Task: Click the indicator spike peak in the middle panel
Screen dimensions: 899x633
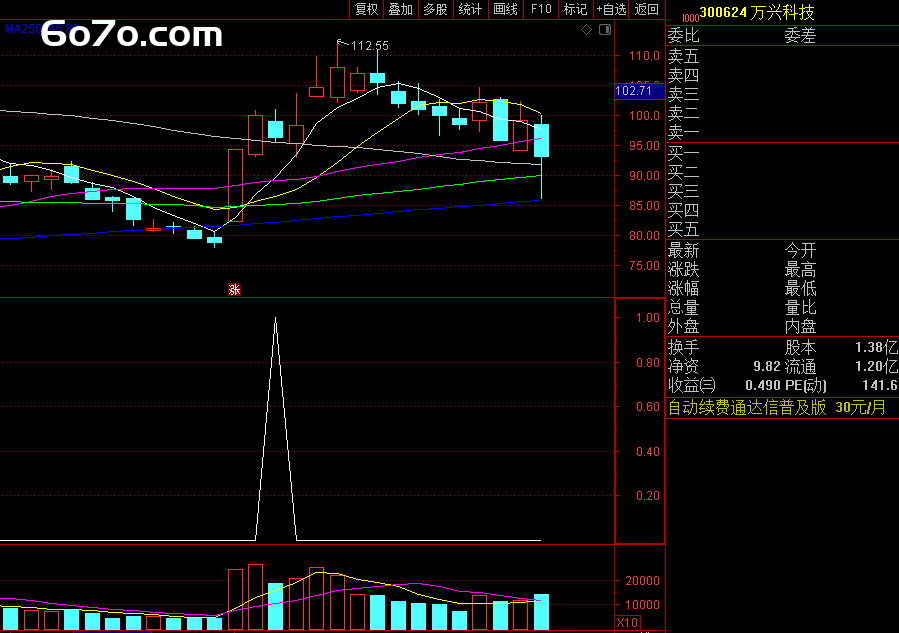Action: click(276, 319)
